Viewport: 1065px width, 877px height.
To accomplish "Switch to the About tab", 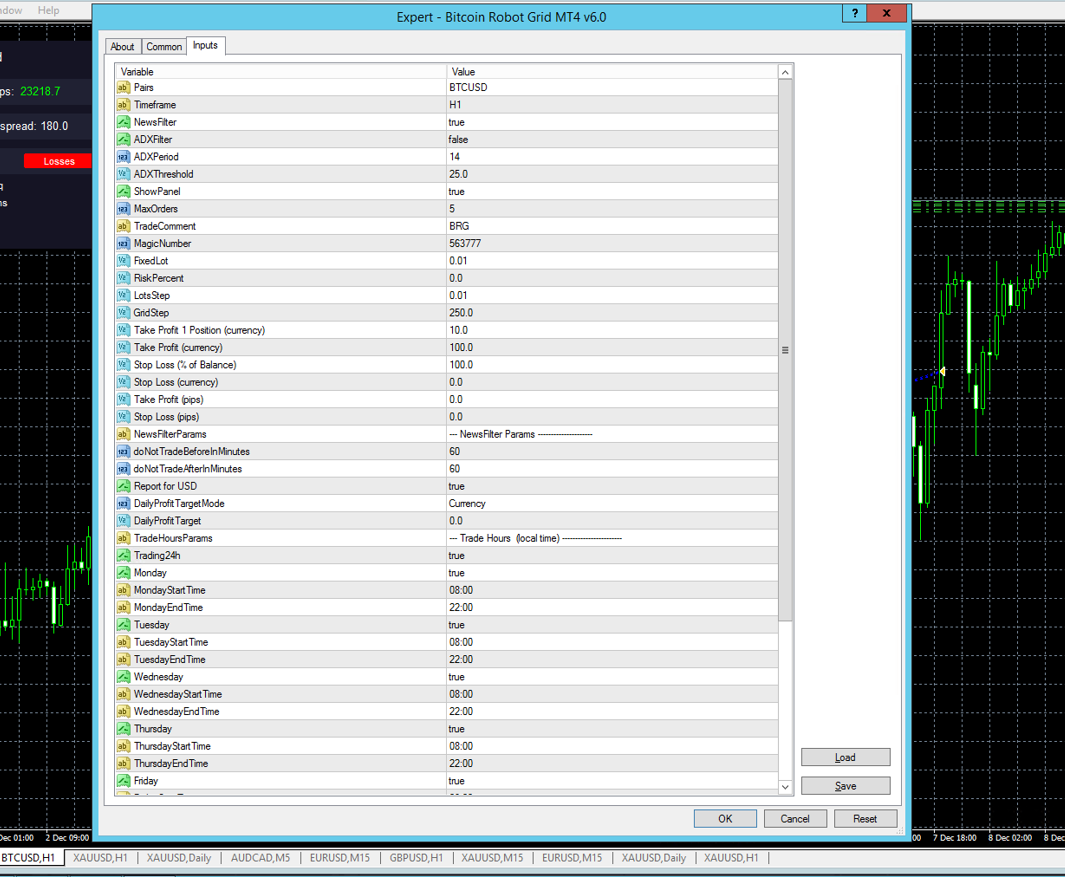I will point(122,47).
